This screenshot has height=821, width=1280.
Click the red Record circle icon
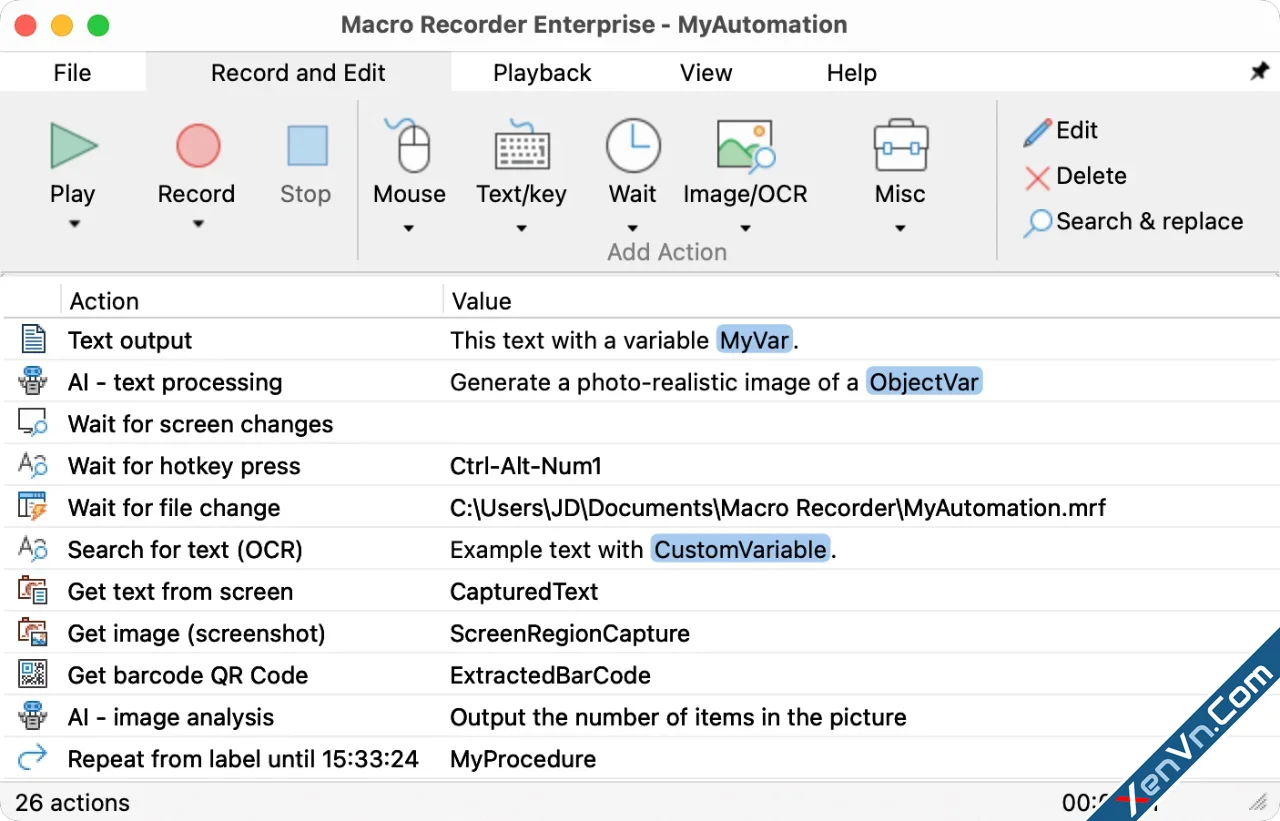point(198,146)
